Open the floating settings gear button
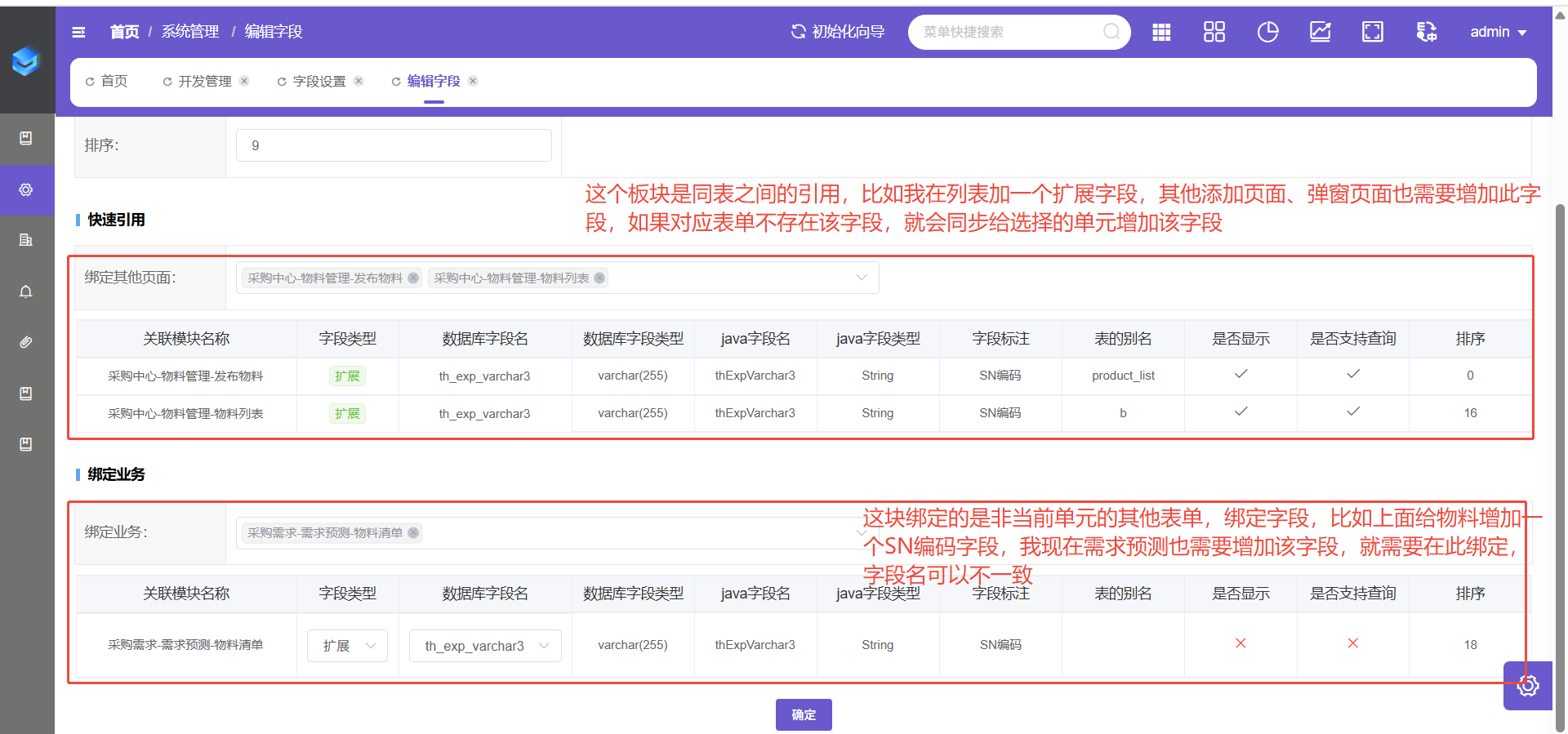The height and width of the screenshot is (734, 1568). coord(1528,686)
